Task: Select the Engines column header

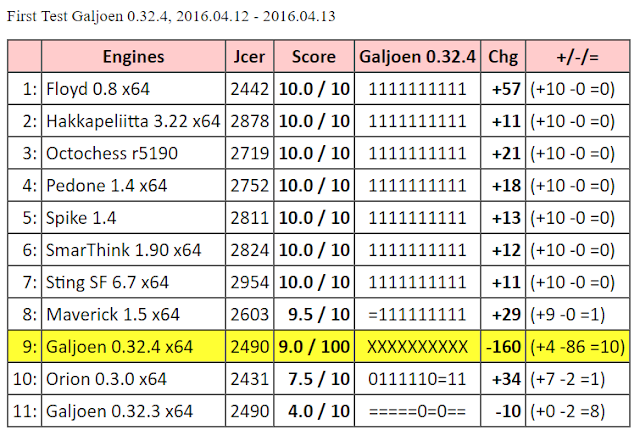Action: click(133, 56)
